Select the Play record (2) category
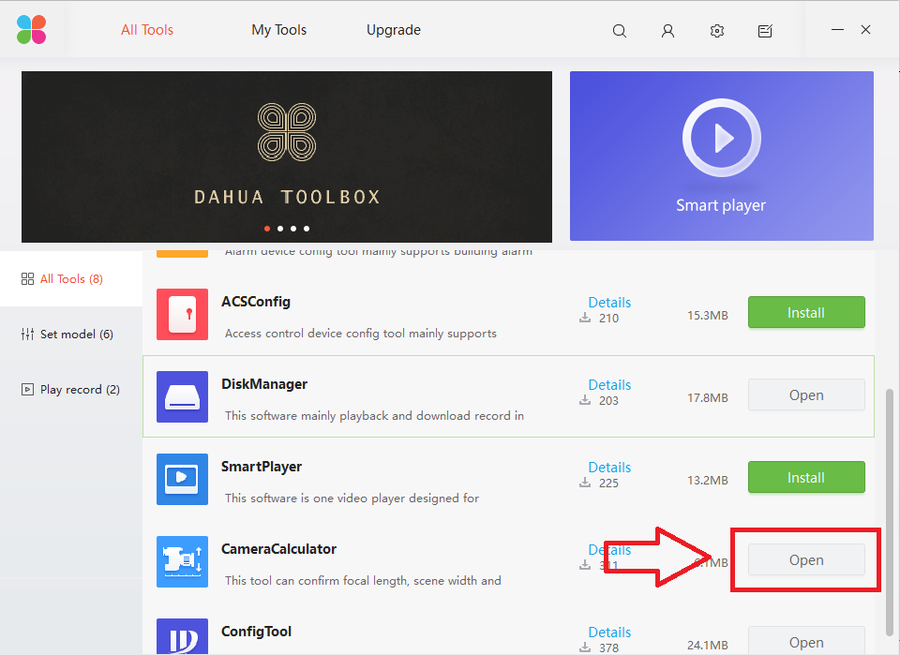This screenshot has height=655, width=900. coord(71,389)
